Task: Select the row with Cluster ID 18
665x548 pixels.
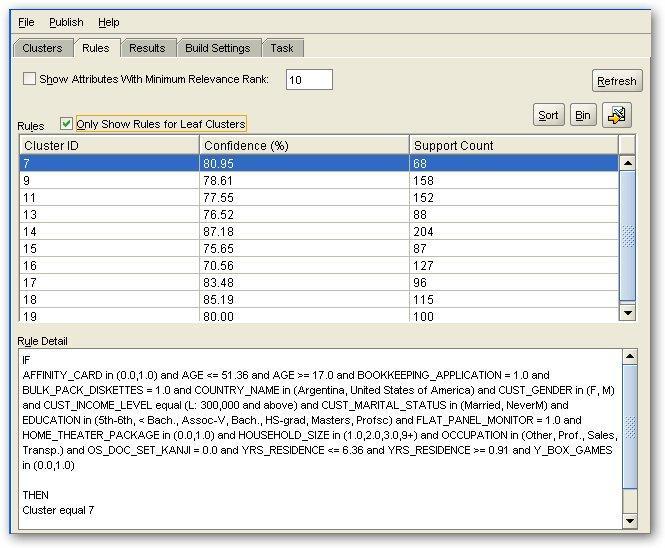Action: coord(319,299)
